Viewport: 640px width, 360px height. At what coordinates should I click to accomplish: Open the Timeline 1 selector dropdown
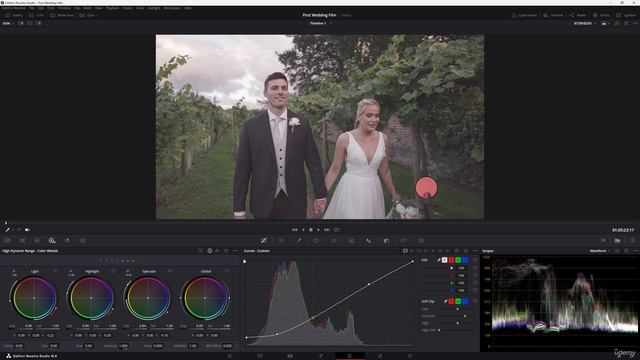[x=320, y=23]
